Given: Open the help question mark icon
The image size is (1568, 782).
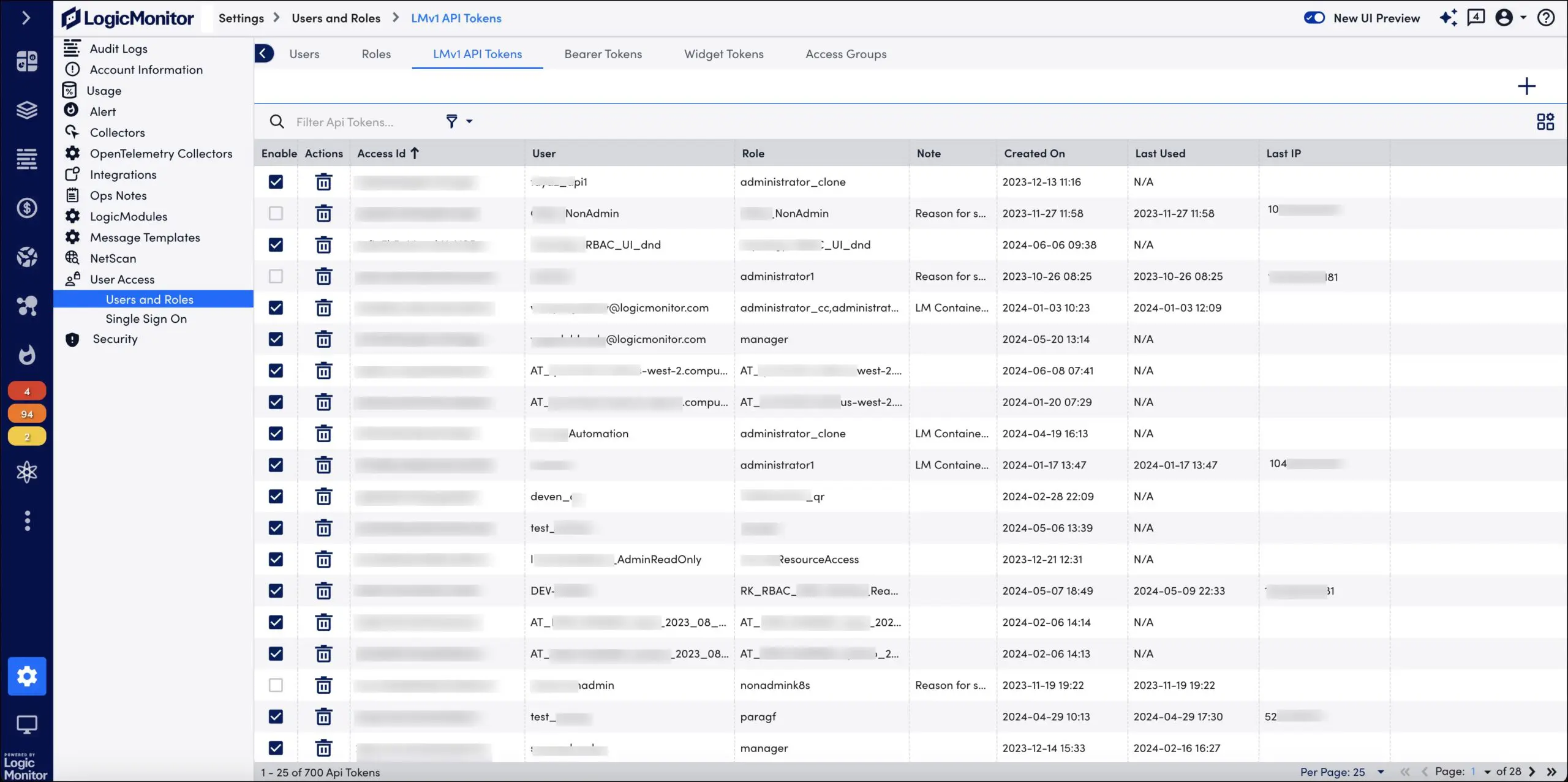Looking at the screenshot, I should point(1546,18).
